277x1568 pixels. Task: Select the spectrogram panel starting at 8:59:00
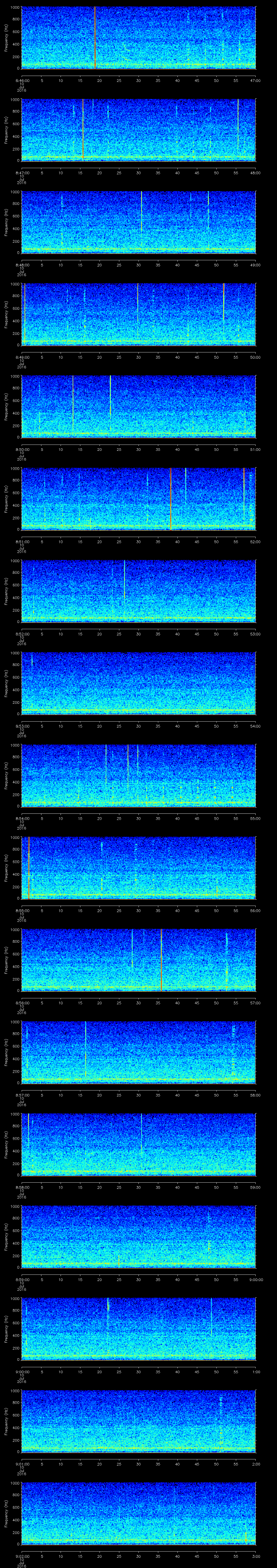click(138, 1237)
